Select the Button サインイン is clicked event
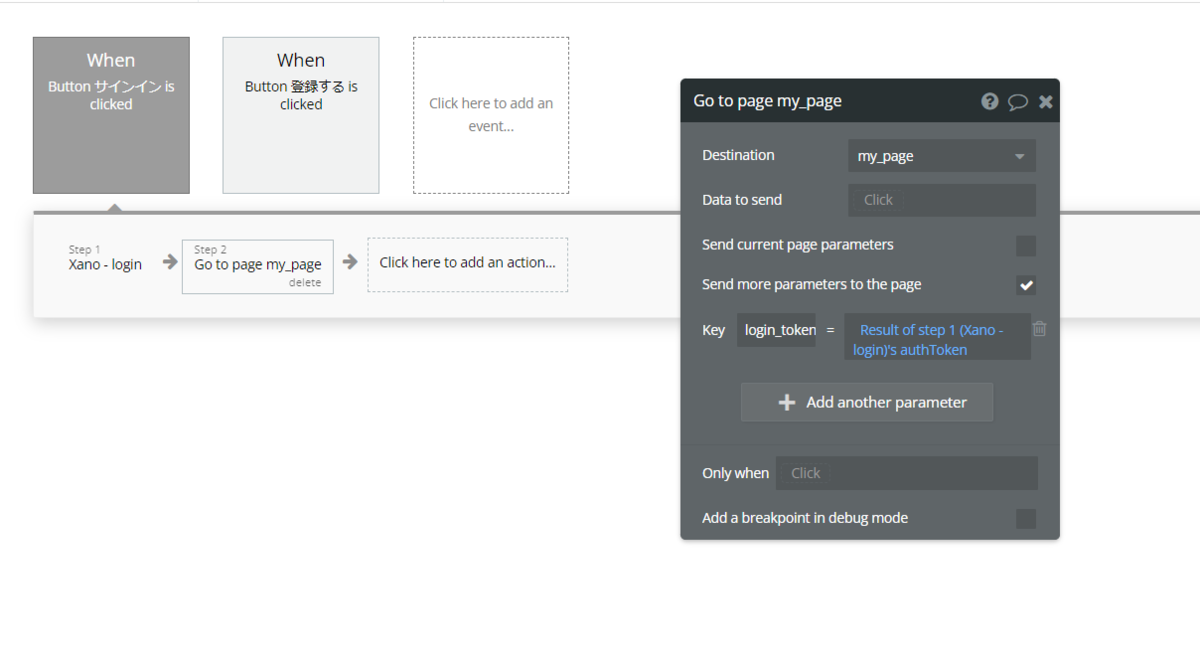Screen dimensions: 1200x668 coord(111,116)
